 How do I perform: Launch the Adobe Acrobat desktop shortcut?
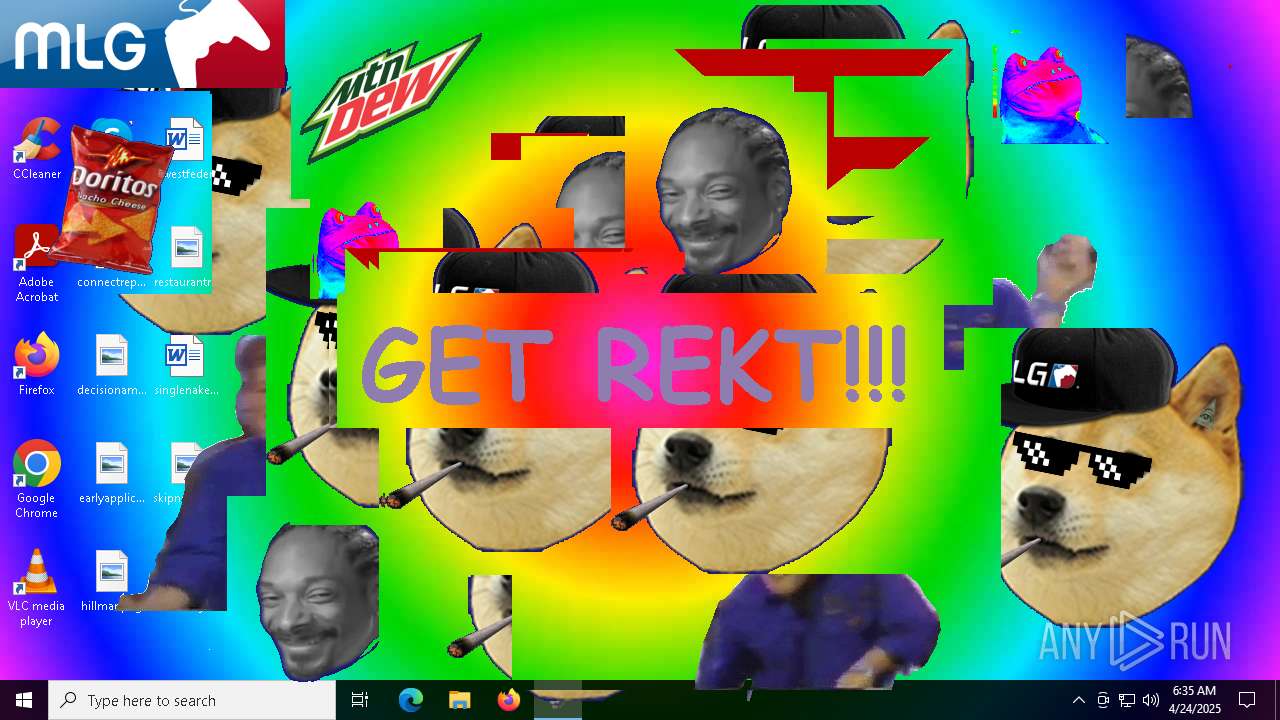tap(37, 264)
